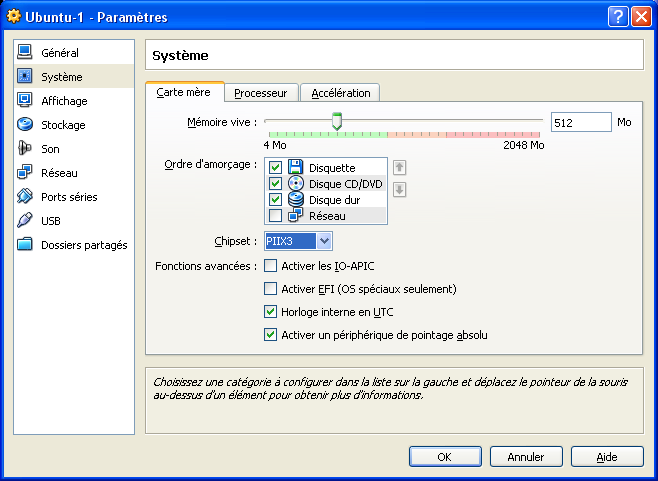Screen dimensions: 658x481
Task: Click the Général monitor icon
Action: coord(25,52)
